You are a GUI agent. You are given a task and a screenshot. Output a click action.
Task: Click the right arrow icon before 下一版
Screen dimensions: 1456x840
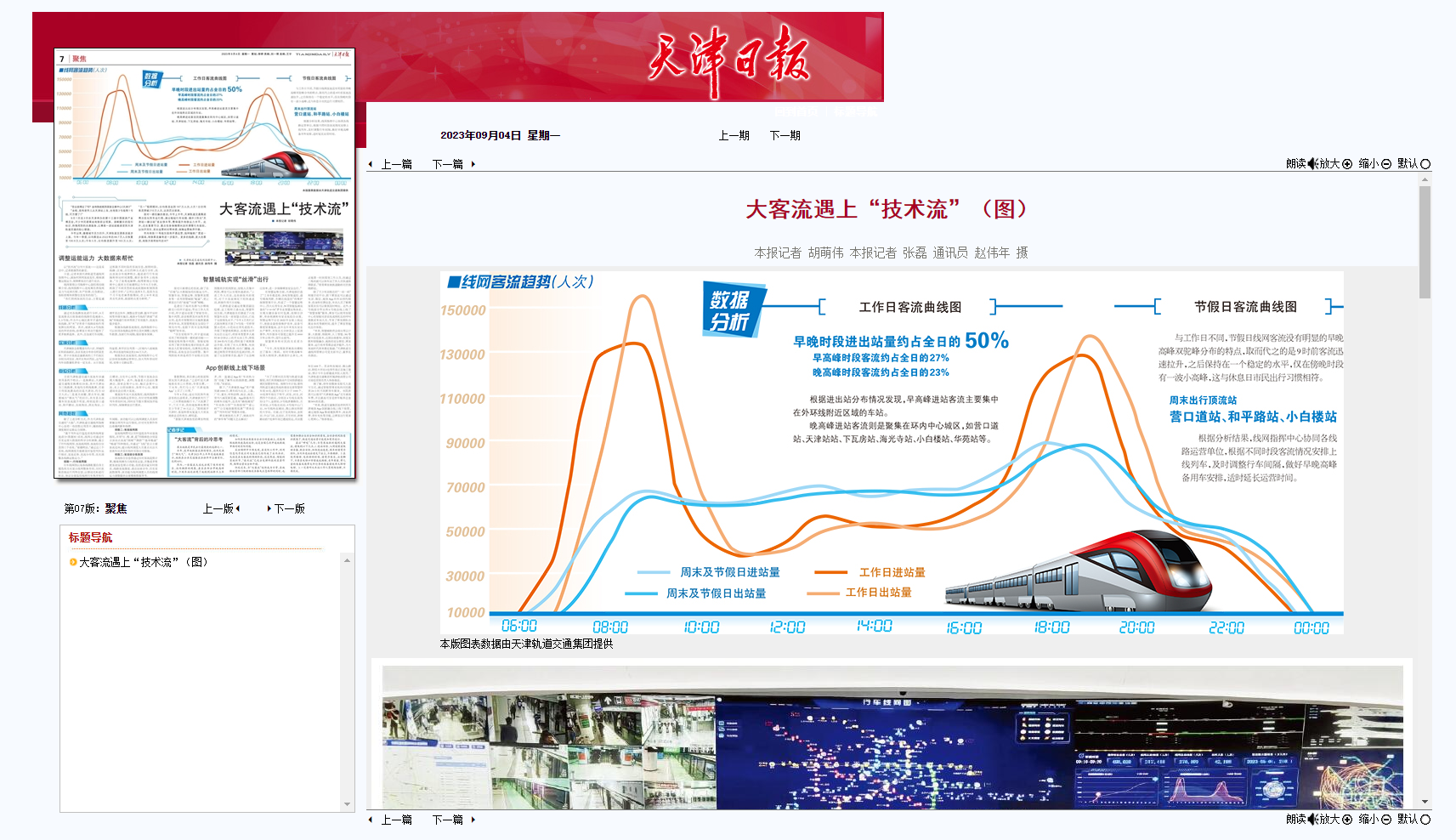(269, 508)
